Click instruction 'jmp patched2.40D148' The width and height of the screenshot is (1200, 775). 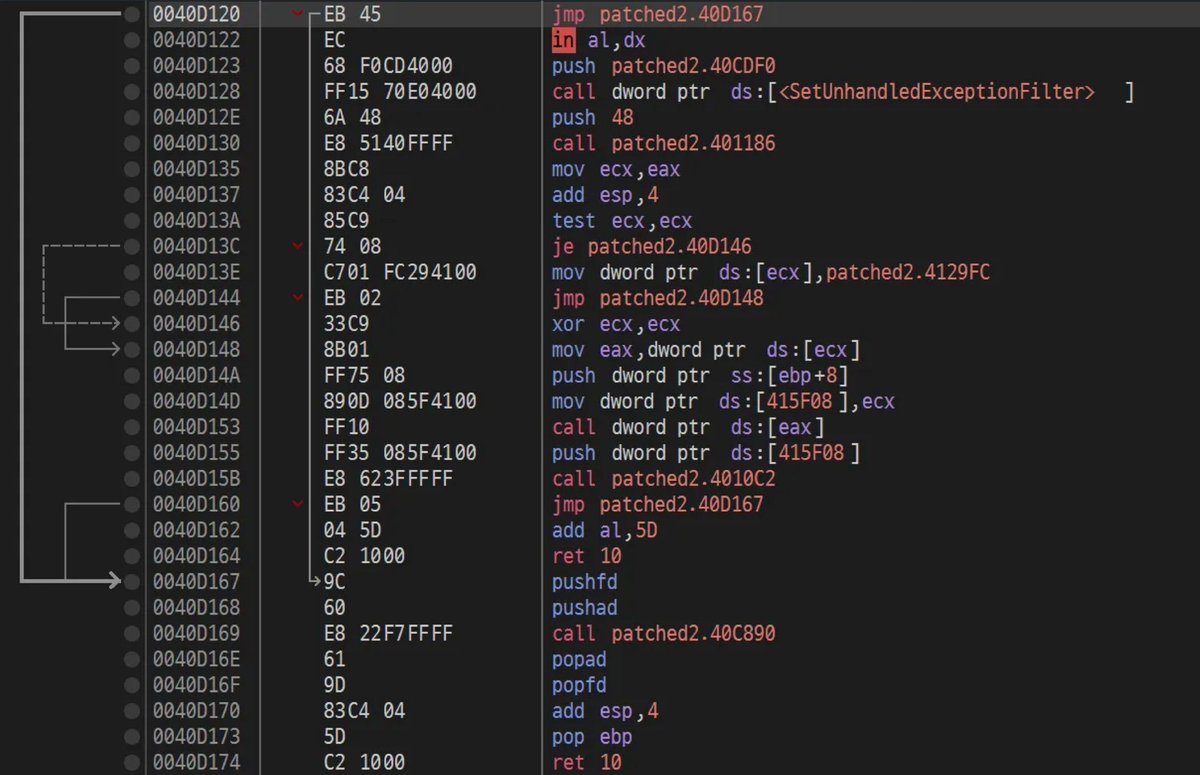coord(657,298)
